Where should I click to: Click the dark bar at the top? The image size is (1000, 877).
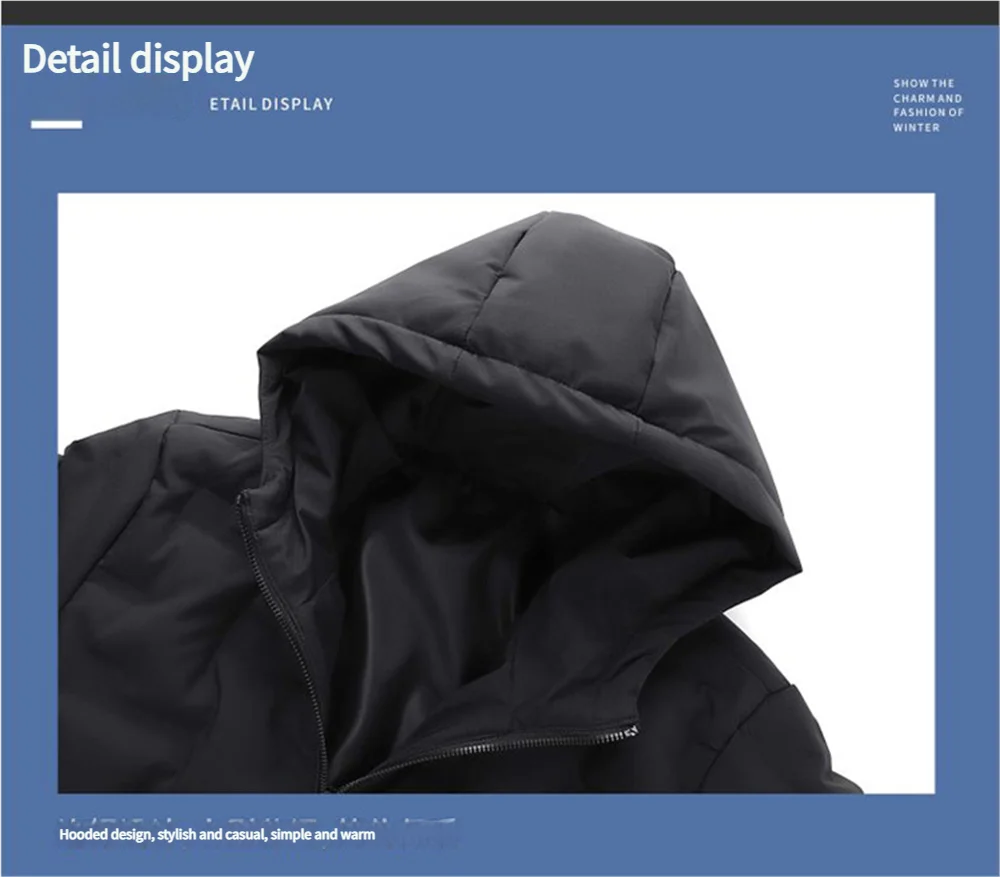point(500,12)
